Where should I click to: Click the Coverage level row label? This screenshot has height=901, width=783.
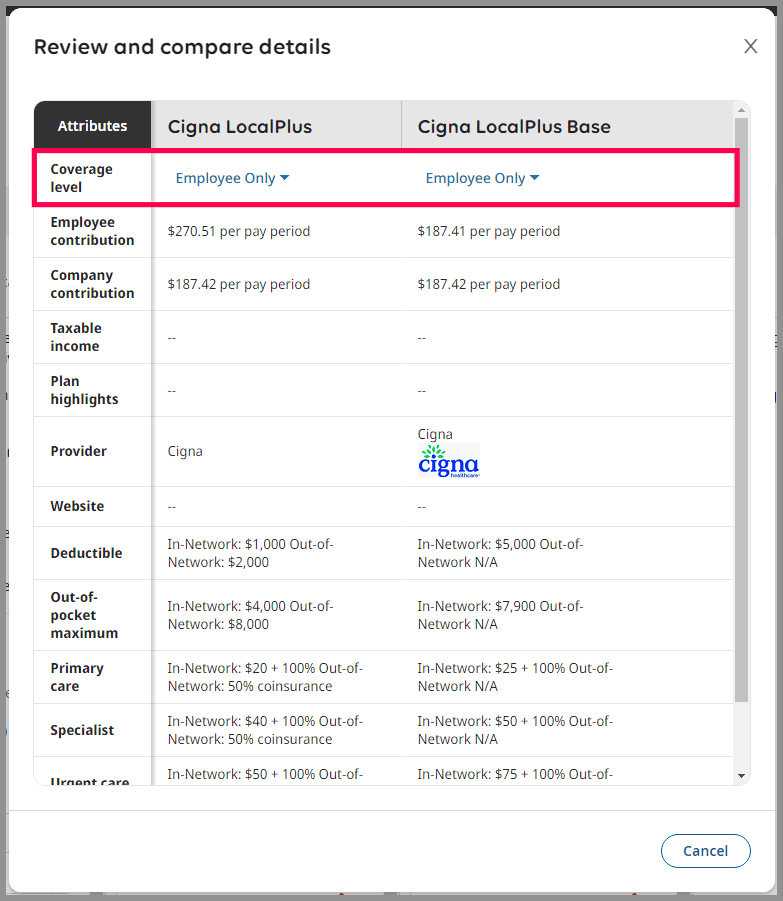(x=82, y=178)
